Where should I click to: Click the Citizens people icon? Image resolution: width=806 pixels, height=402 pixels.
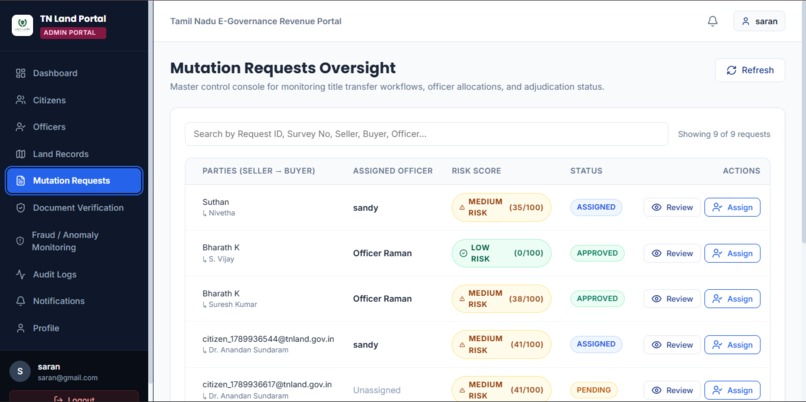(x=21, y=100)
